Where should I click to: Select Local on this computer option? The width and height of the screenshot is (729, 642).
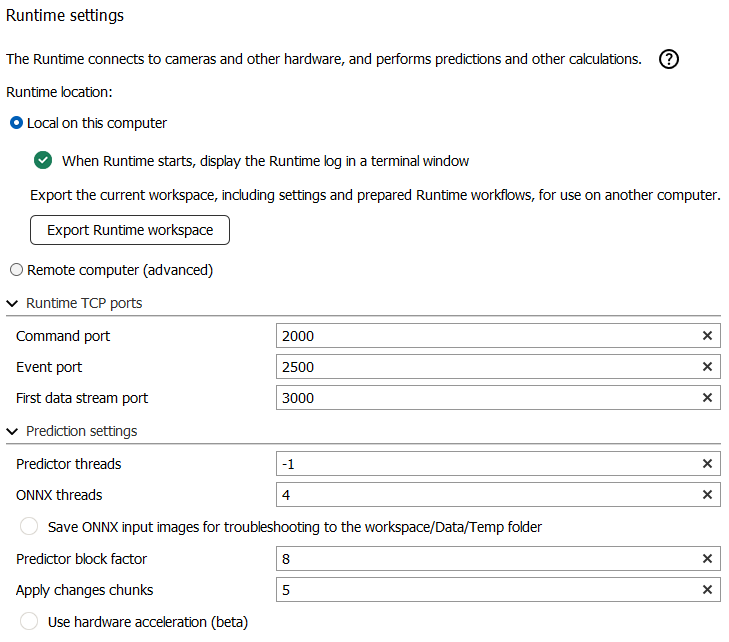pos(16,123)
